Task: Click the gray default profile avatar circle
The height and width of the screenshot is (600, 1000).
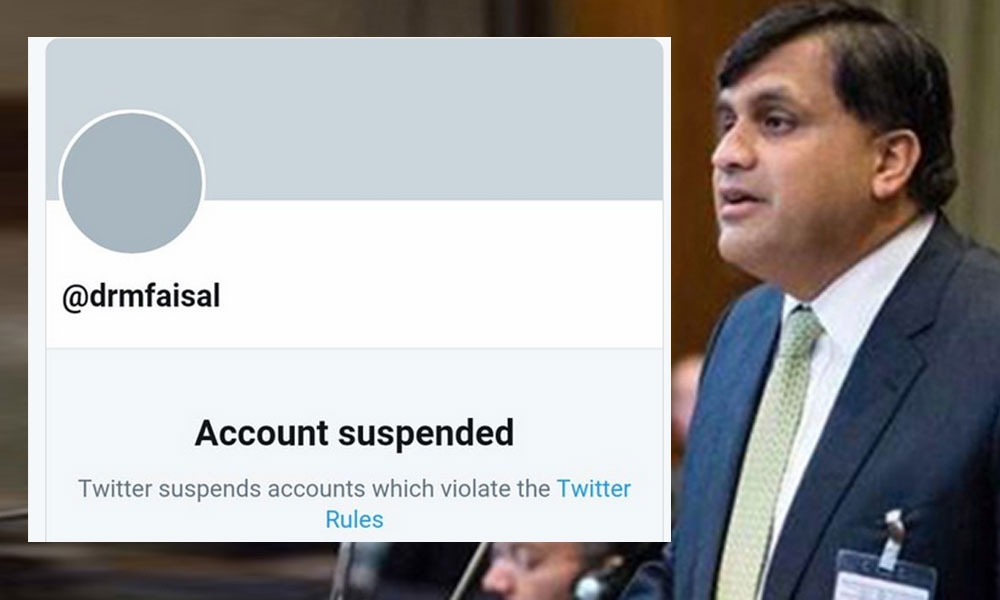Action: tap(132, 183)
